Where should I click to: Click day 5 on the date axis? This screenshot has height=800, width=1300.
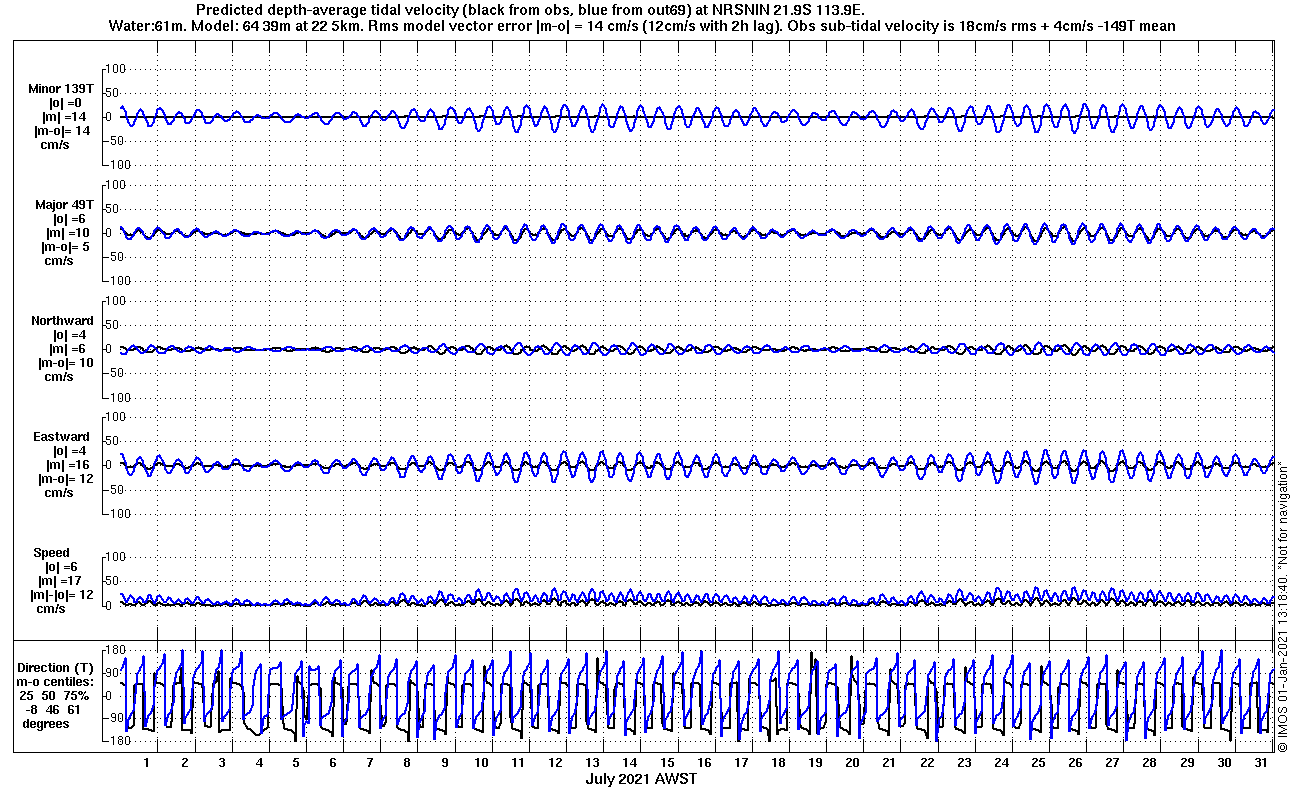coord(296,763)
